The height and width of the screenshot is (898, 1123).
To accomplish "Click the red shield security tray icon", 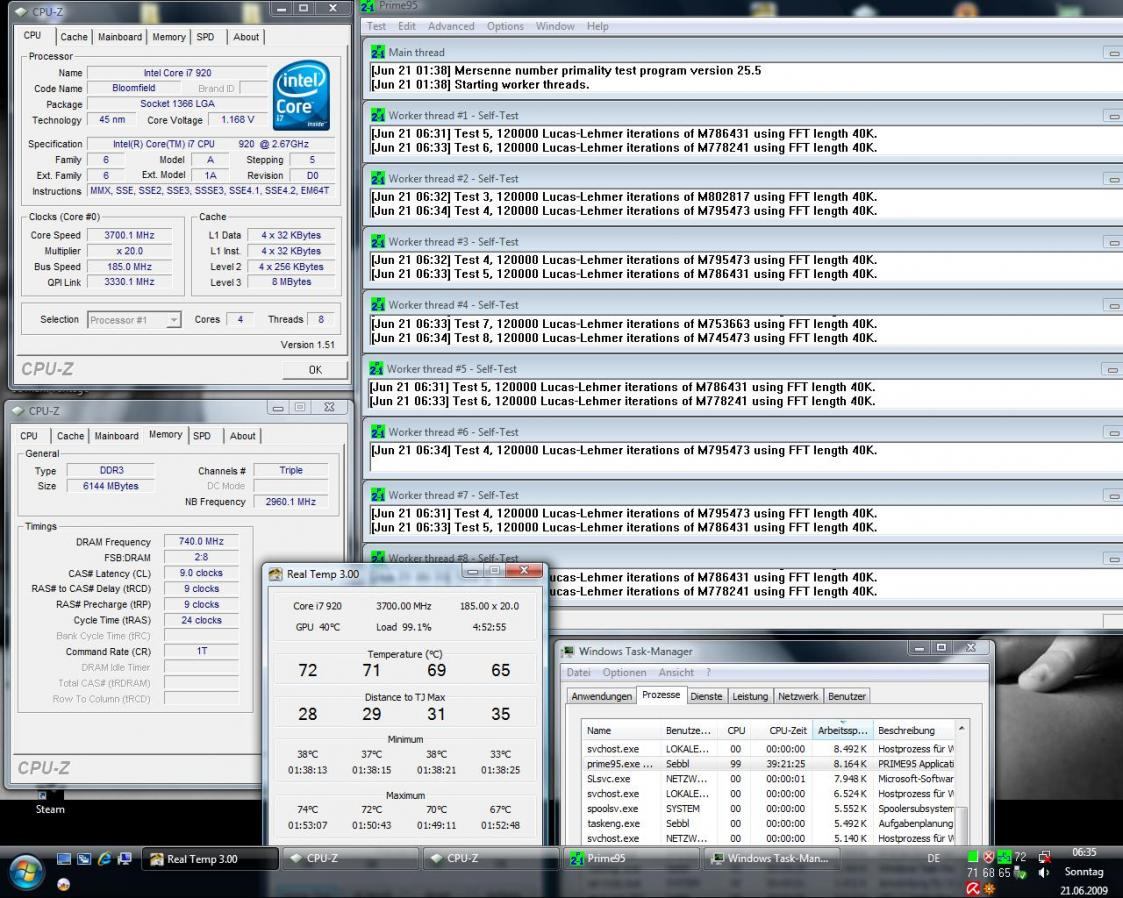I will point(988,856).
